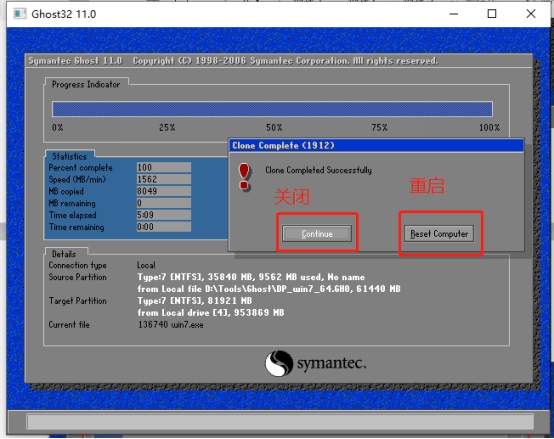Click the Clone Complete dialog title bar
554x439 pixels.
[376, 146]
